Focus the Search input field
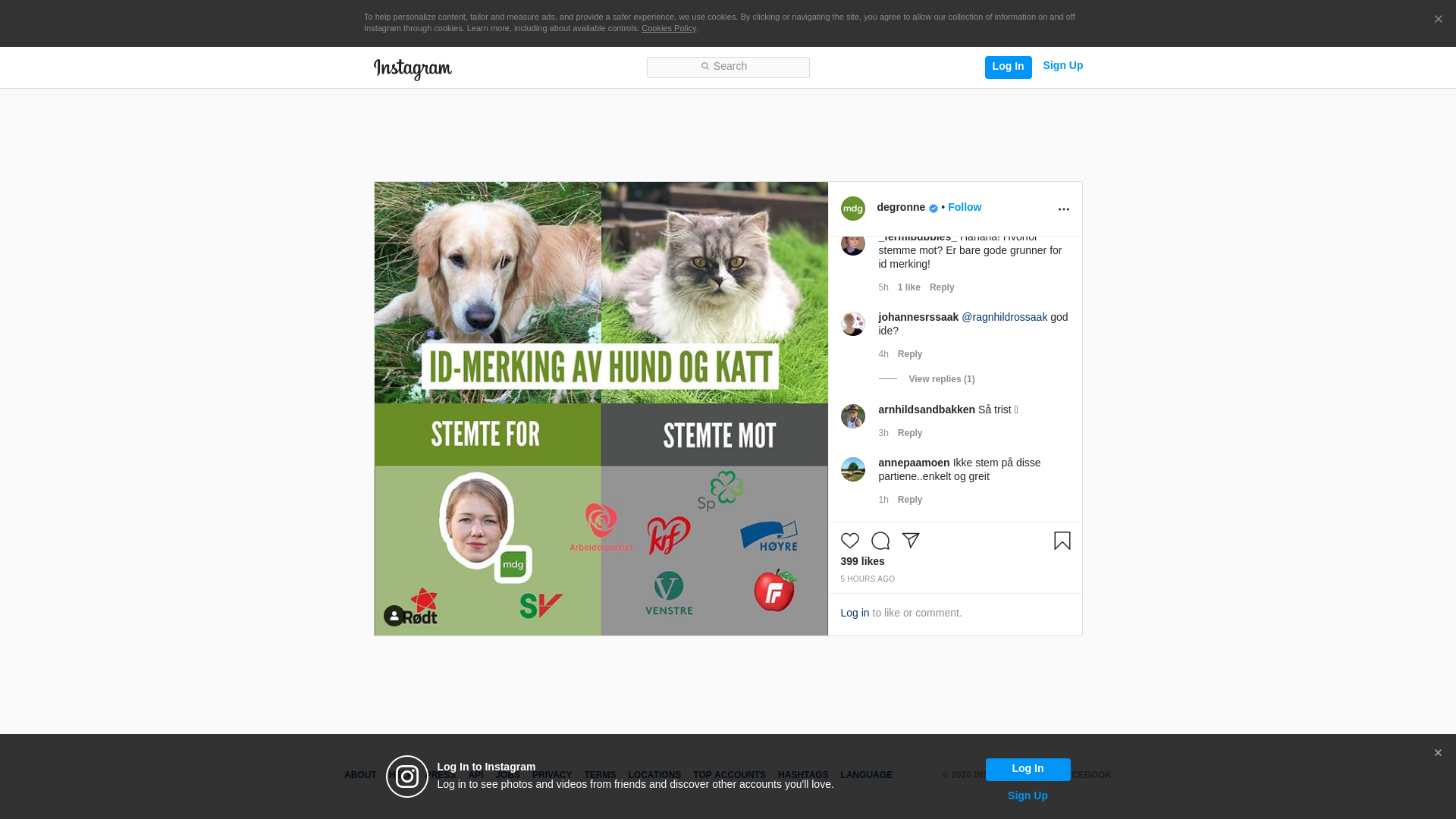Screen dimensions: 1456x819 [728, 67]
